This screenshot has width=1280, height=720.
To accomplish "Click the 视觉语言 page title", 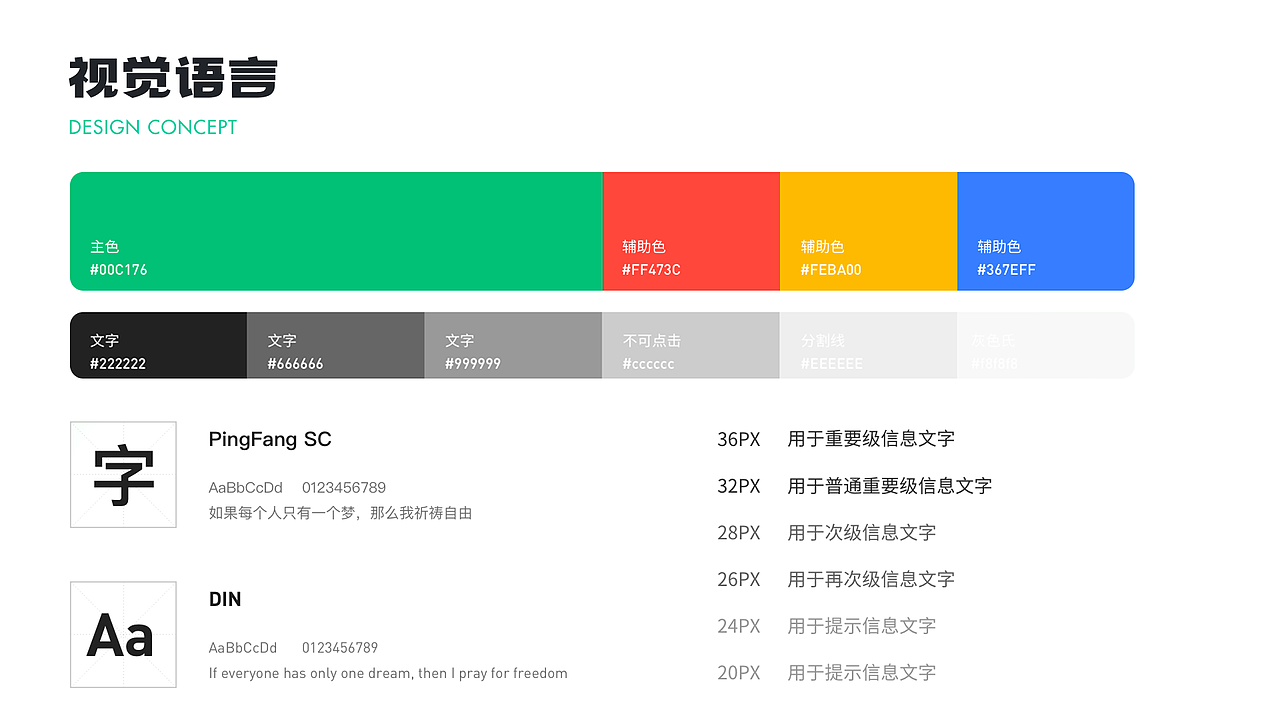I will pos(173,77).
